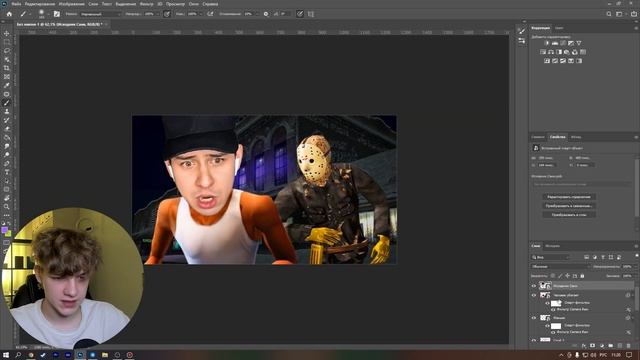Hide the Исходник Саня layer
The width and height of the screenshot is (640, 360).
[534, 286]
